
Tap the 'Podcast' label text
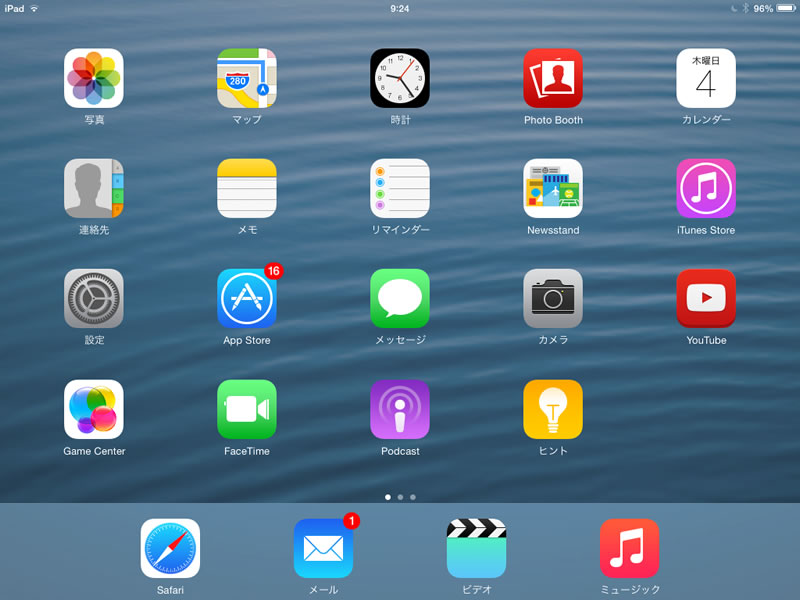click(400, 452)
